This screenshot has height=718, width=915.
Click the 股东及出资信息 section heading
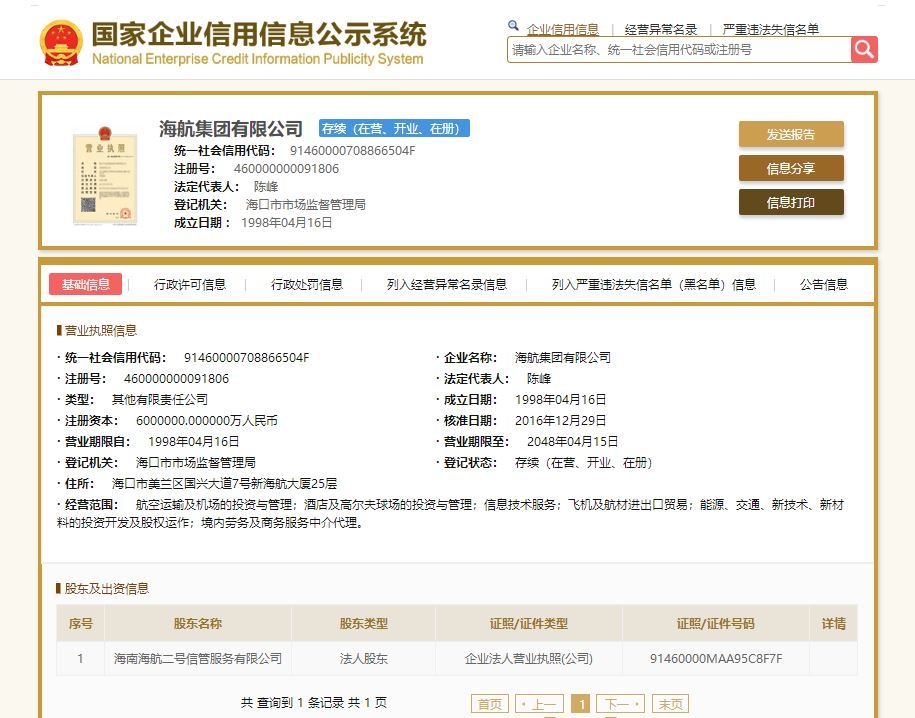tap(107, 588)
